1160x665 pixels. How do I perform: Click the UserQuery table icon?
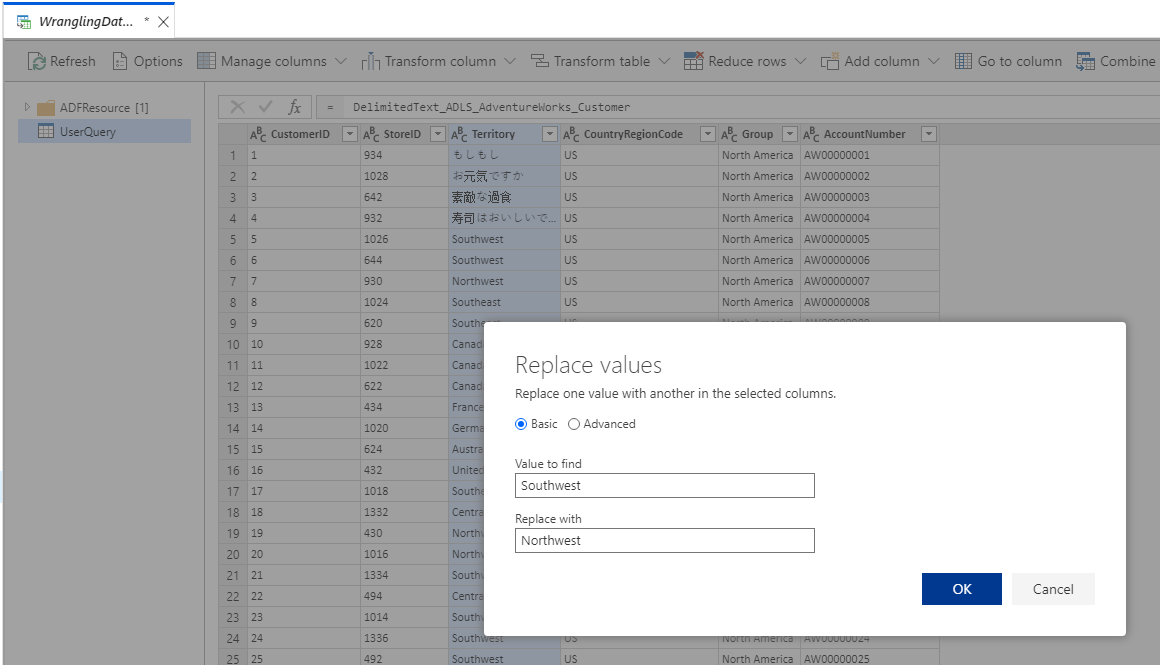pyautogui.click(x=46, y=132)
